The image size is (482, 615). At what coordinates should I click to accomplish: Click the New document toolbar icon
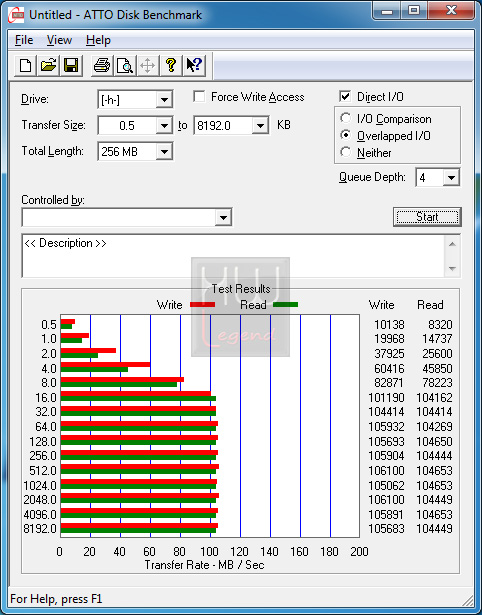25,65
